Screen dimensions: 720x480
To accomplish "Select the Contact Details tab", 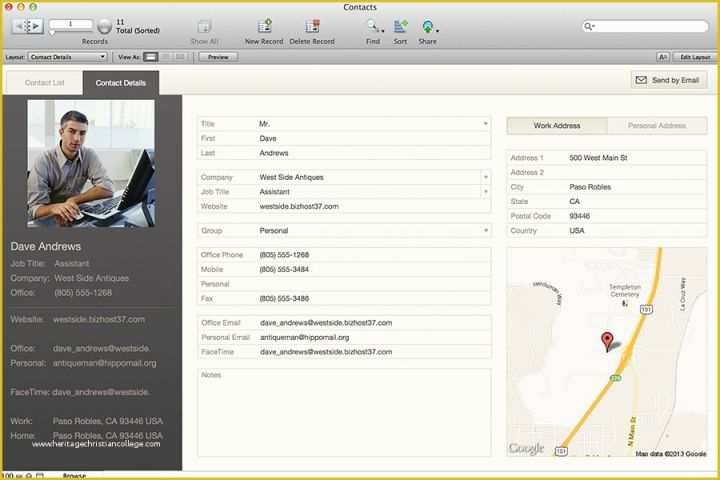I will [x=120, y=82].
